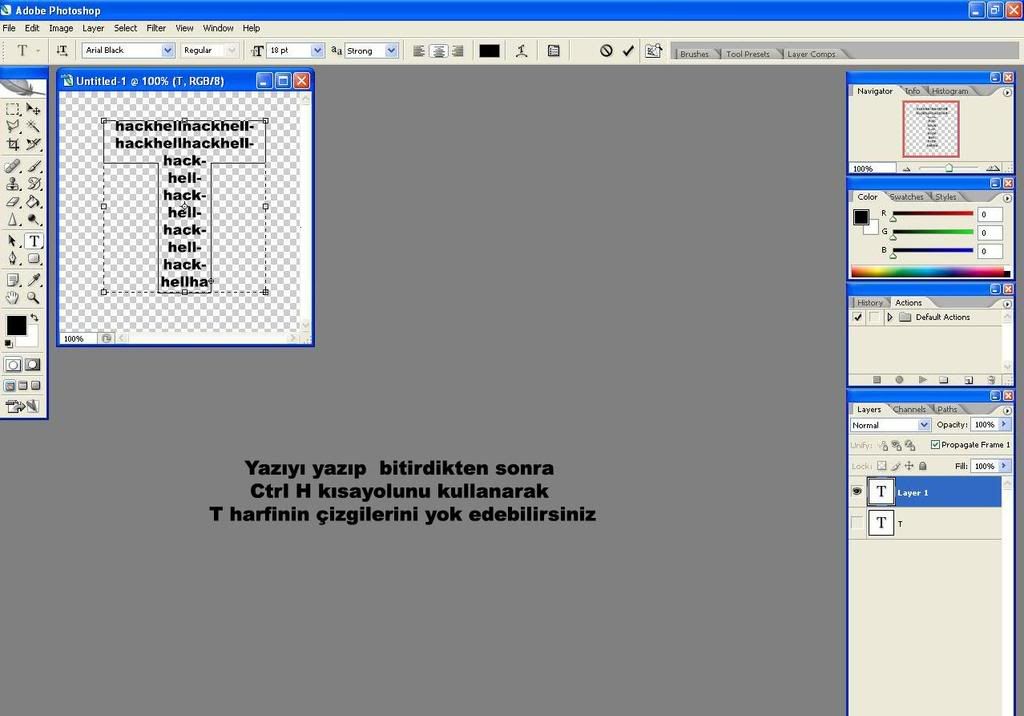Select the Slice tool
This screenshot has width=1024, height=716.
pyautogui.click(x=33, y=144)
